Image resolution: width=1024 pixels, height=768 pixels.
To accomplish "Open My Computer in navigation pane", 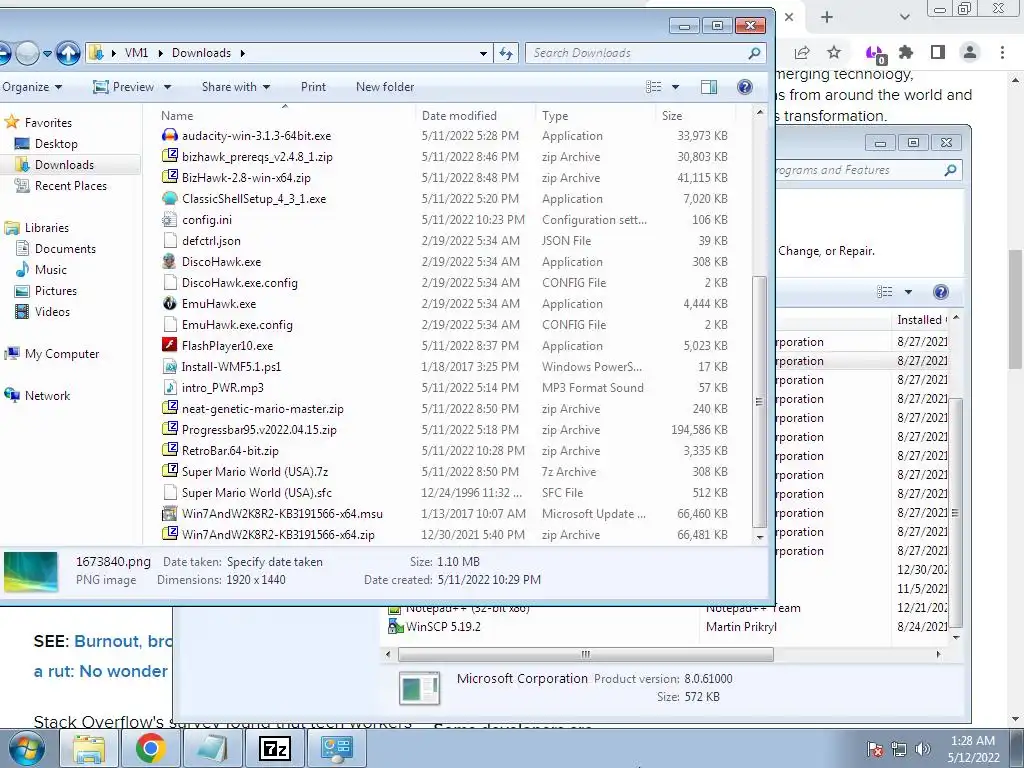I will (x=62, y=354).
